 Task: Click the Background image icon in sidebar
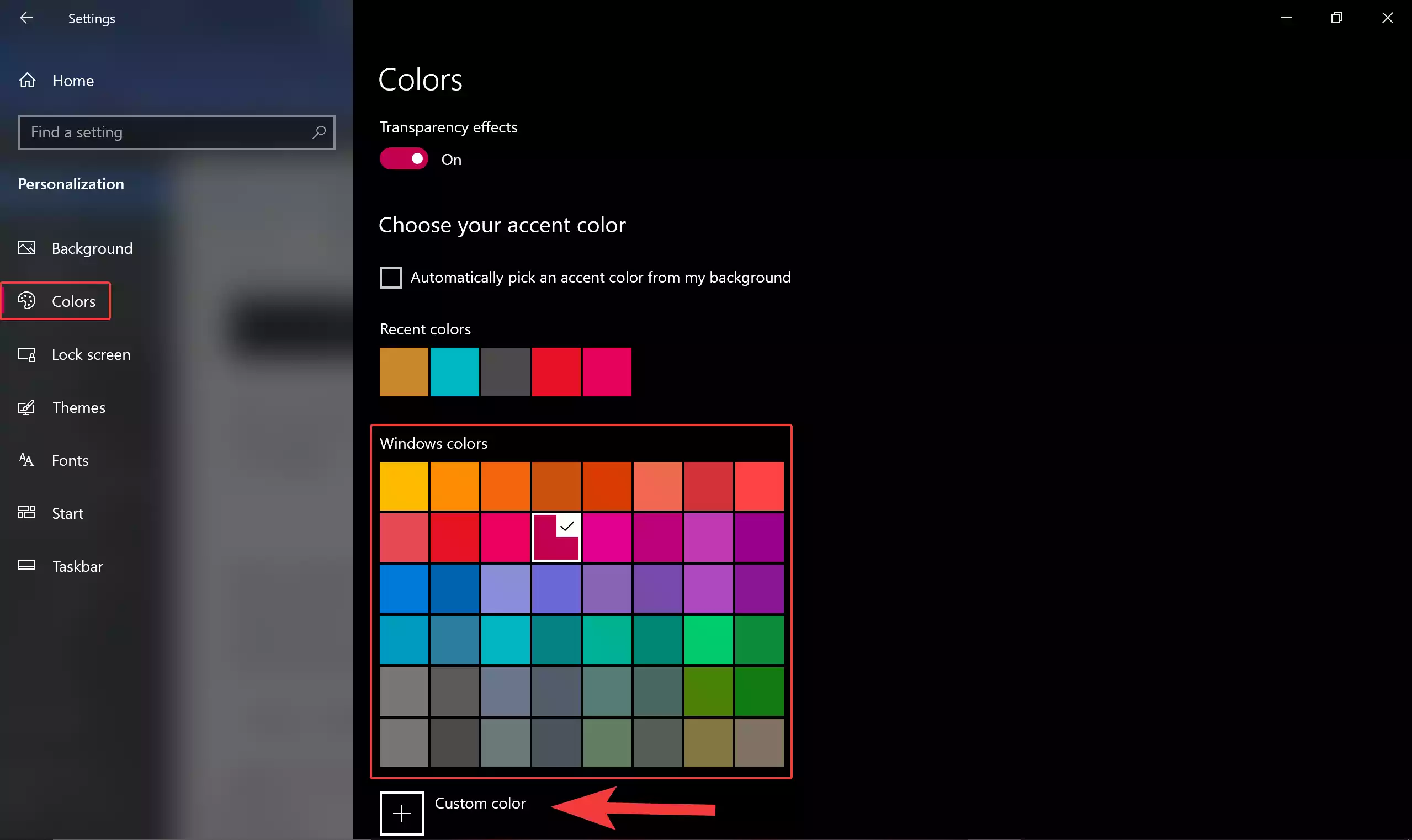click(x=25, y=247)
